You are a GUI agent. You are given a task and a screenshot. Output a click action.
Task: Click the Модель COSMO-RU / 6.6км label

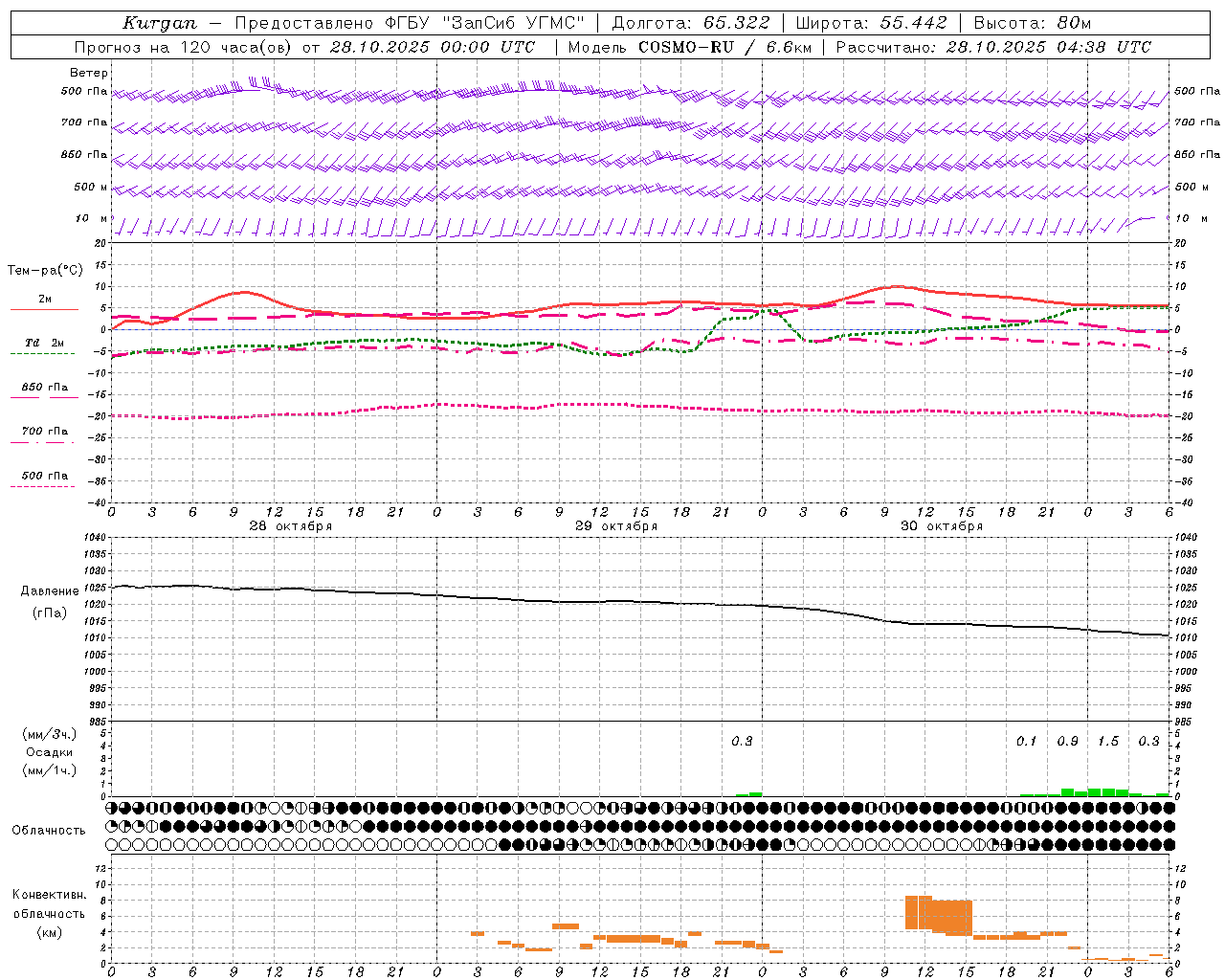(x=690, y=47)
